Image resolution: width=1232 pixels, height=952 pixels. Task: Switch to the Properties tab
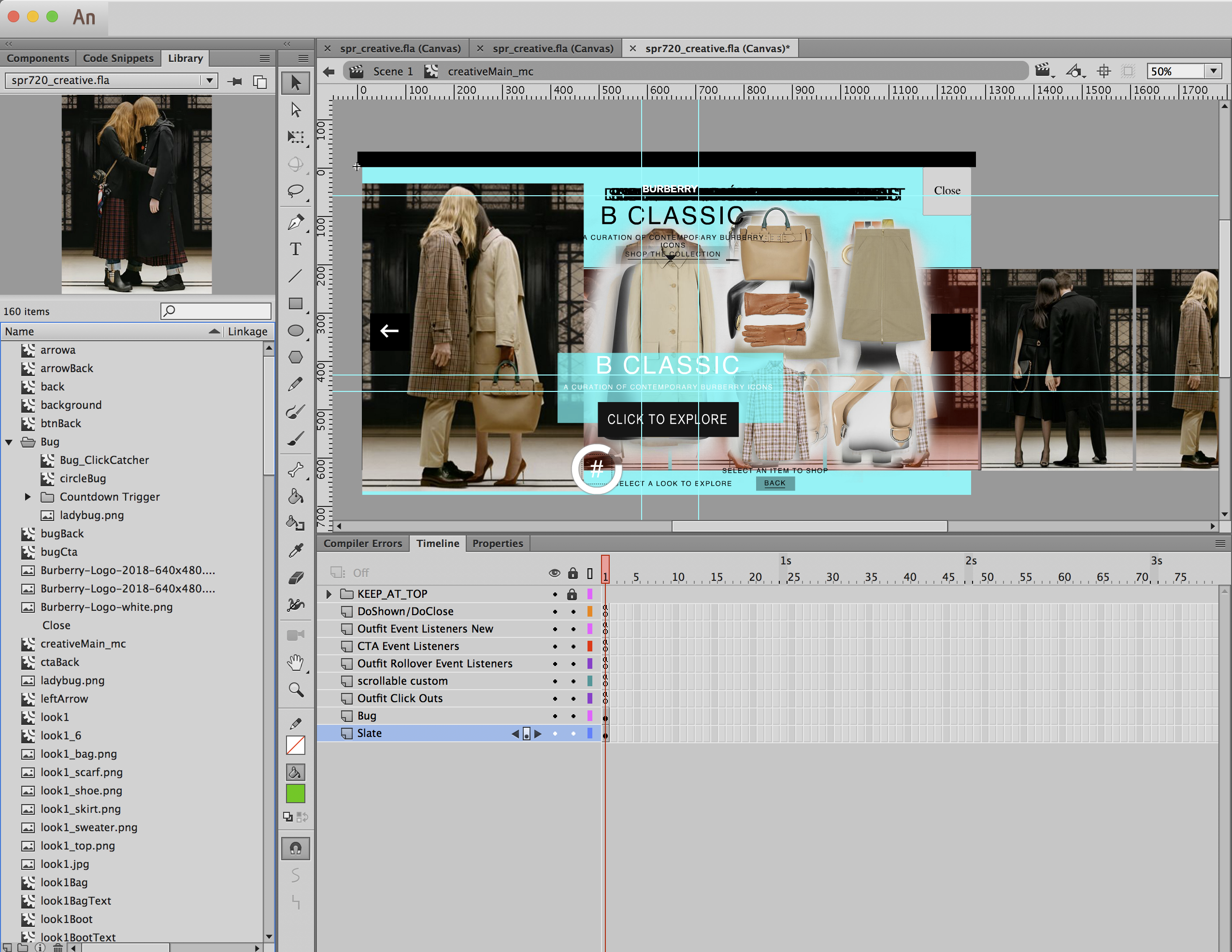coord(497,543)
